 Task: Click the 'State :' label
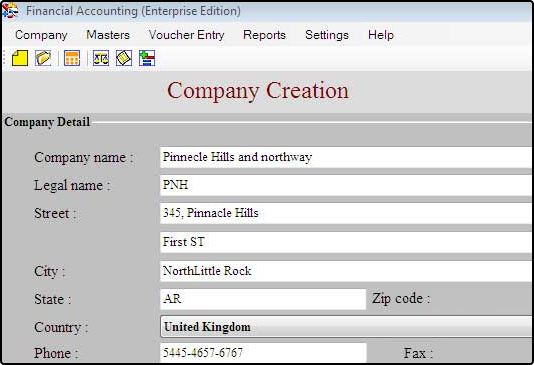tap(52, 299)
